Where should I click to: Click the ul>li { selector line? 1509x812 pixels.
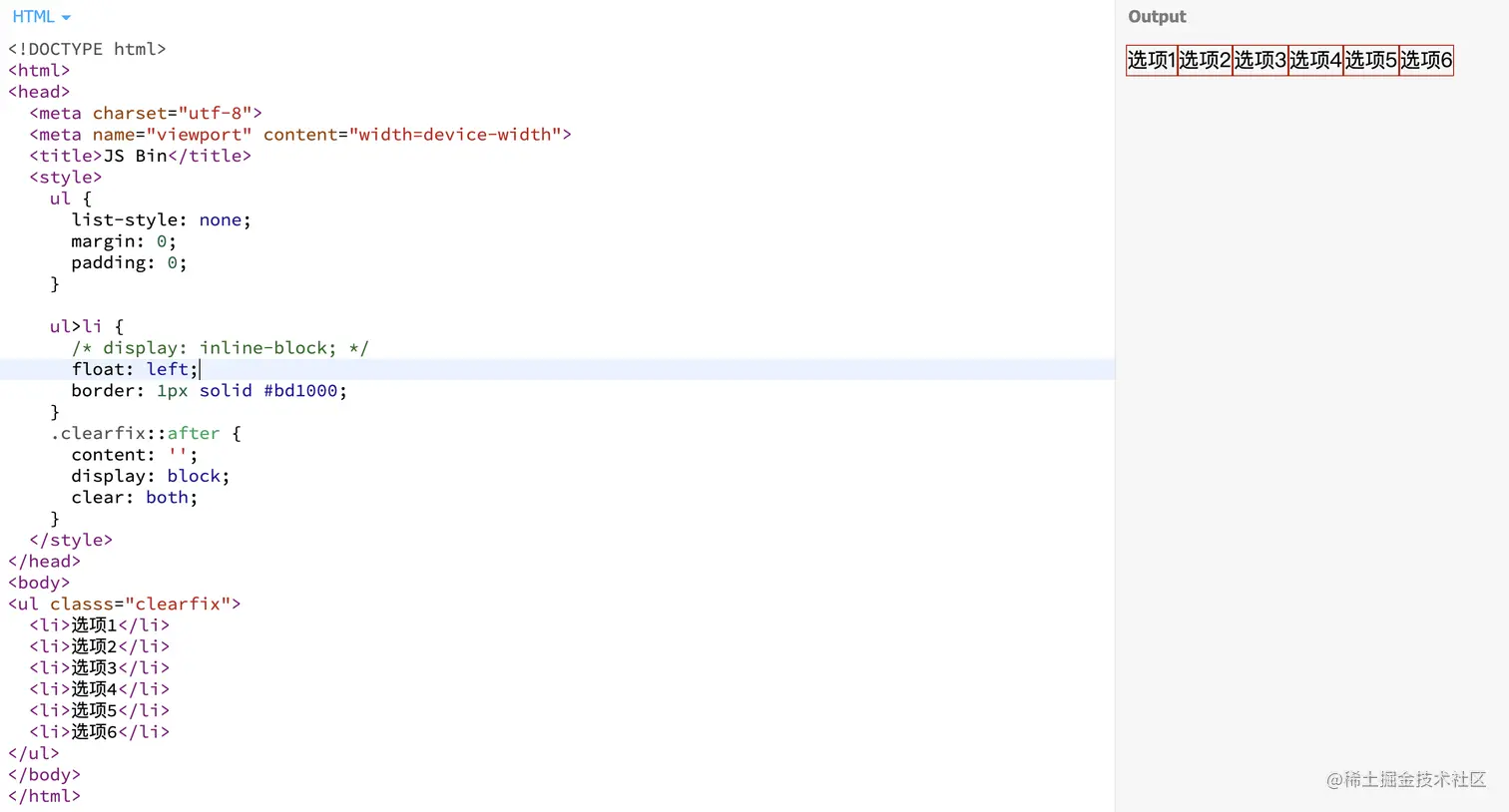pyautogui.click(x=87, y=326)
